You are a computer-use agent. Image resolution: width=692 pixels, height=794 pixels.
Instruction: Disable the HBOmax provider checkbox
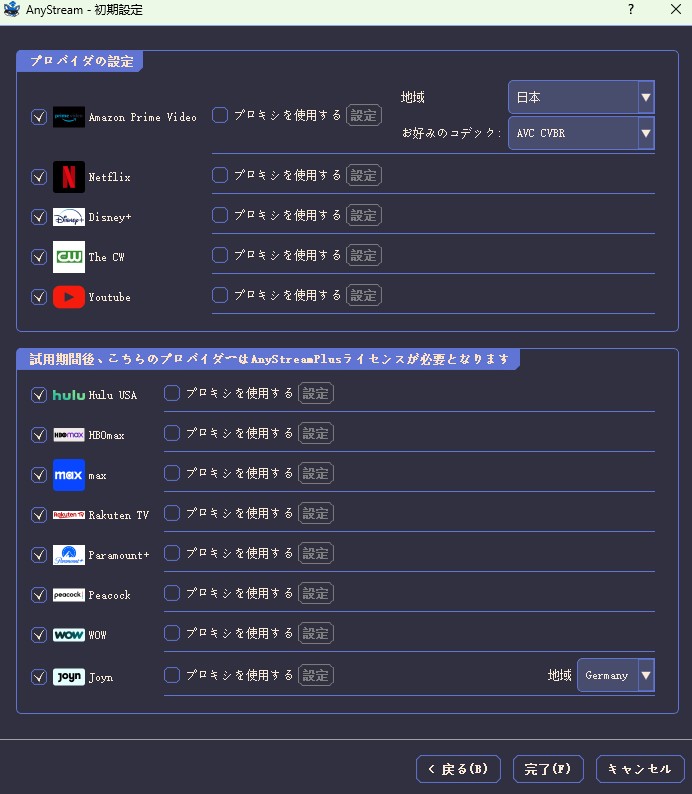(39, 435)
